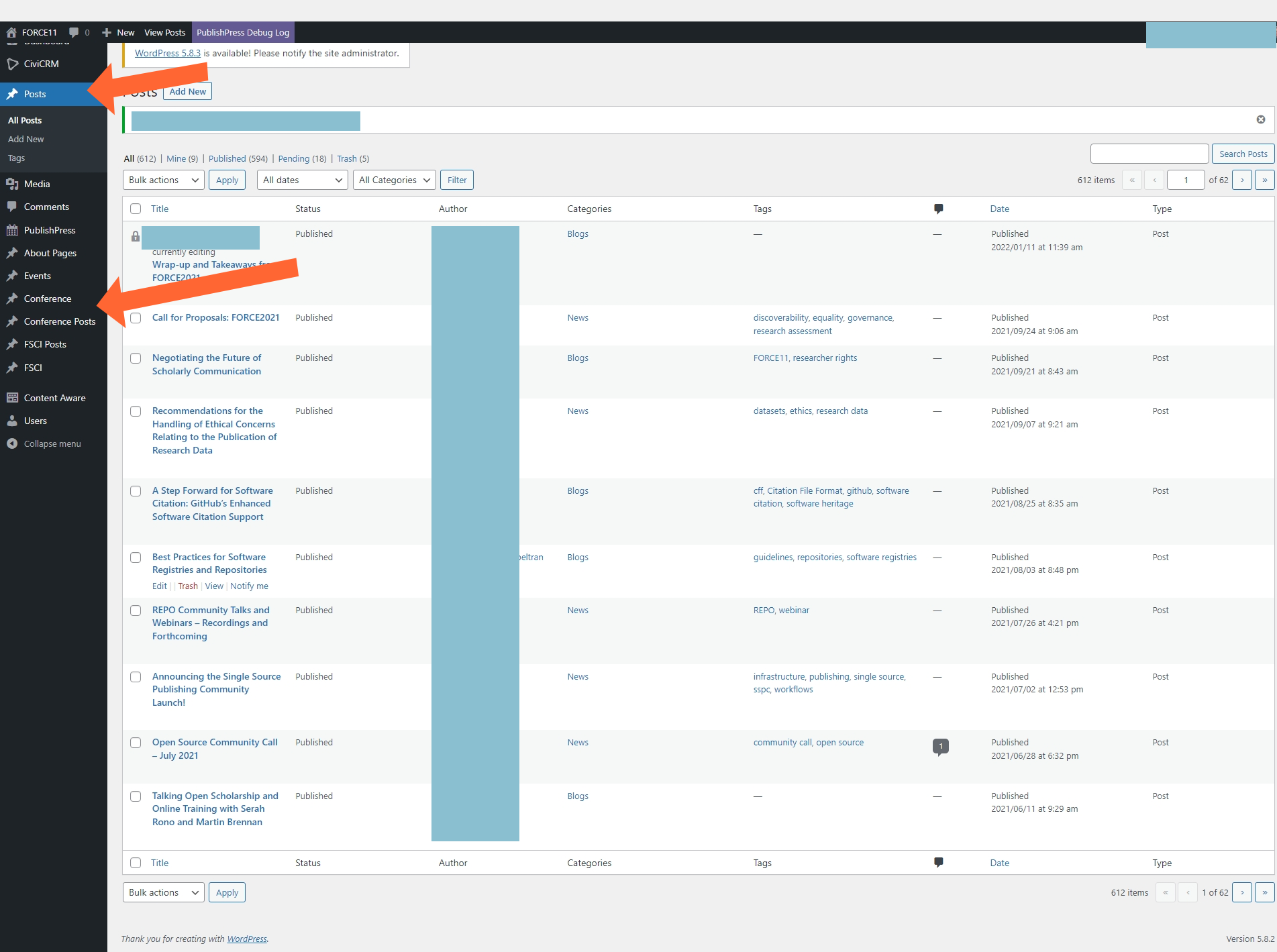Jump to last page using bottom double arrow

point(1265,892)
